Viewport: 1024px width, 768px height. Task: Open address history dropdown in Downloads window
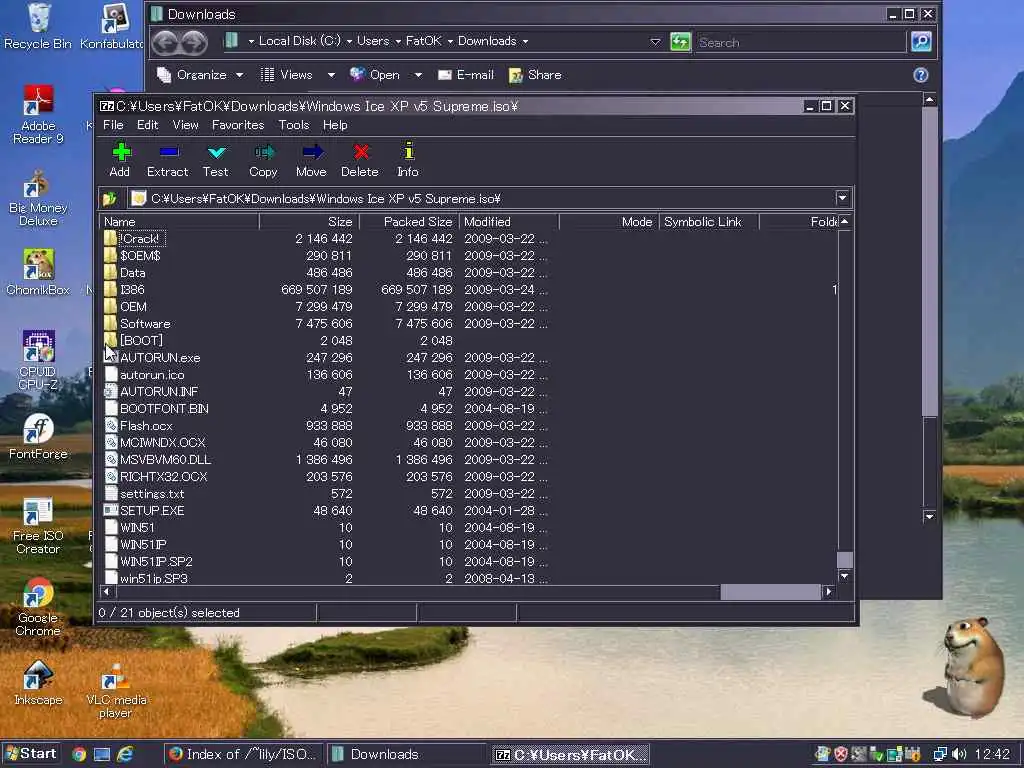point(655,42)
